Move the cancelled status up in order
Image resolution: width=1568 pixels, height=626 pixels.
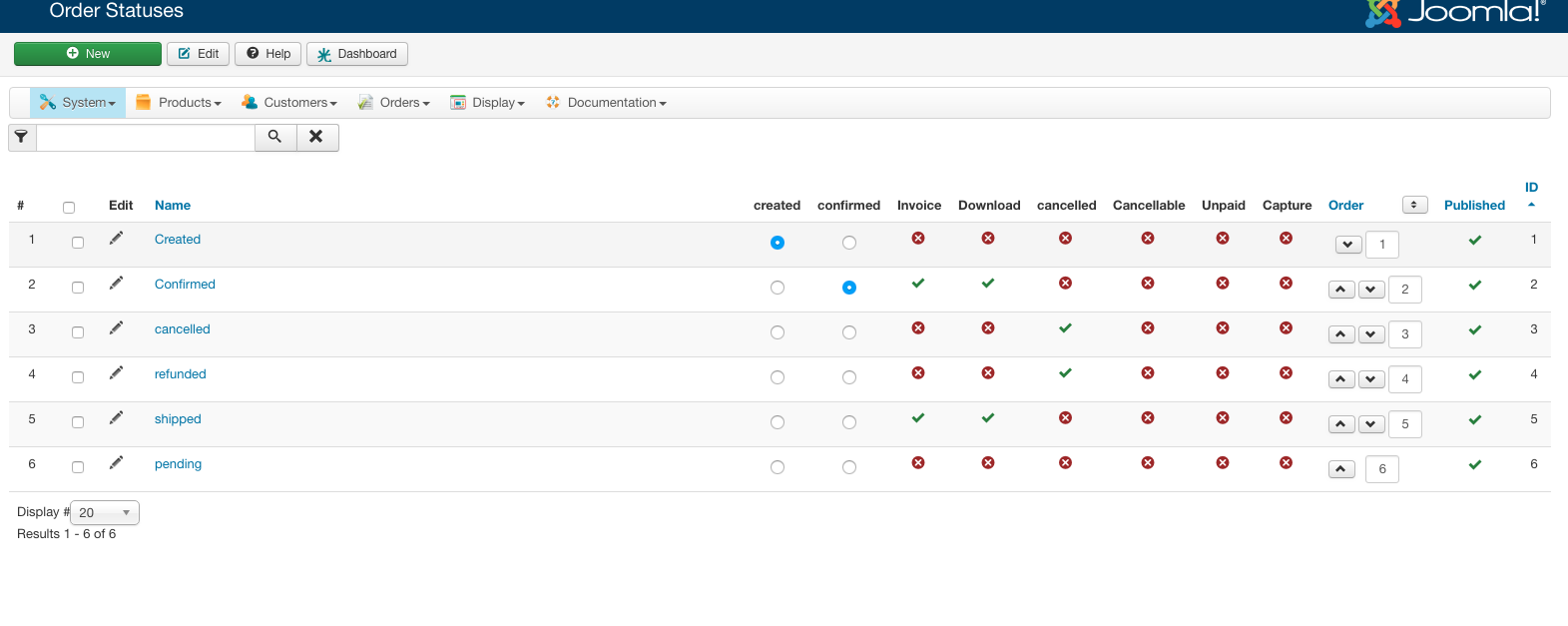tap(1341, 334)
